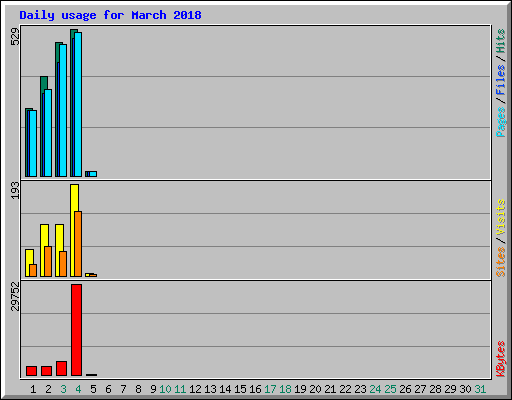This screenshot has height=400, width=512.
Task: Click the Files legend label
Action: (500, 80)
